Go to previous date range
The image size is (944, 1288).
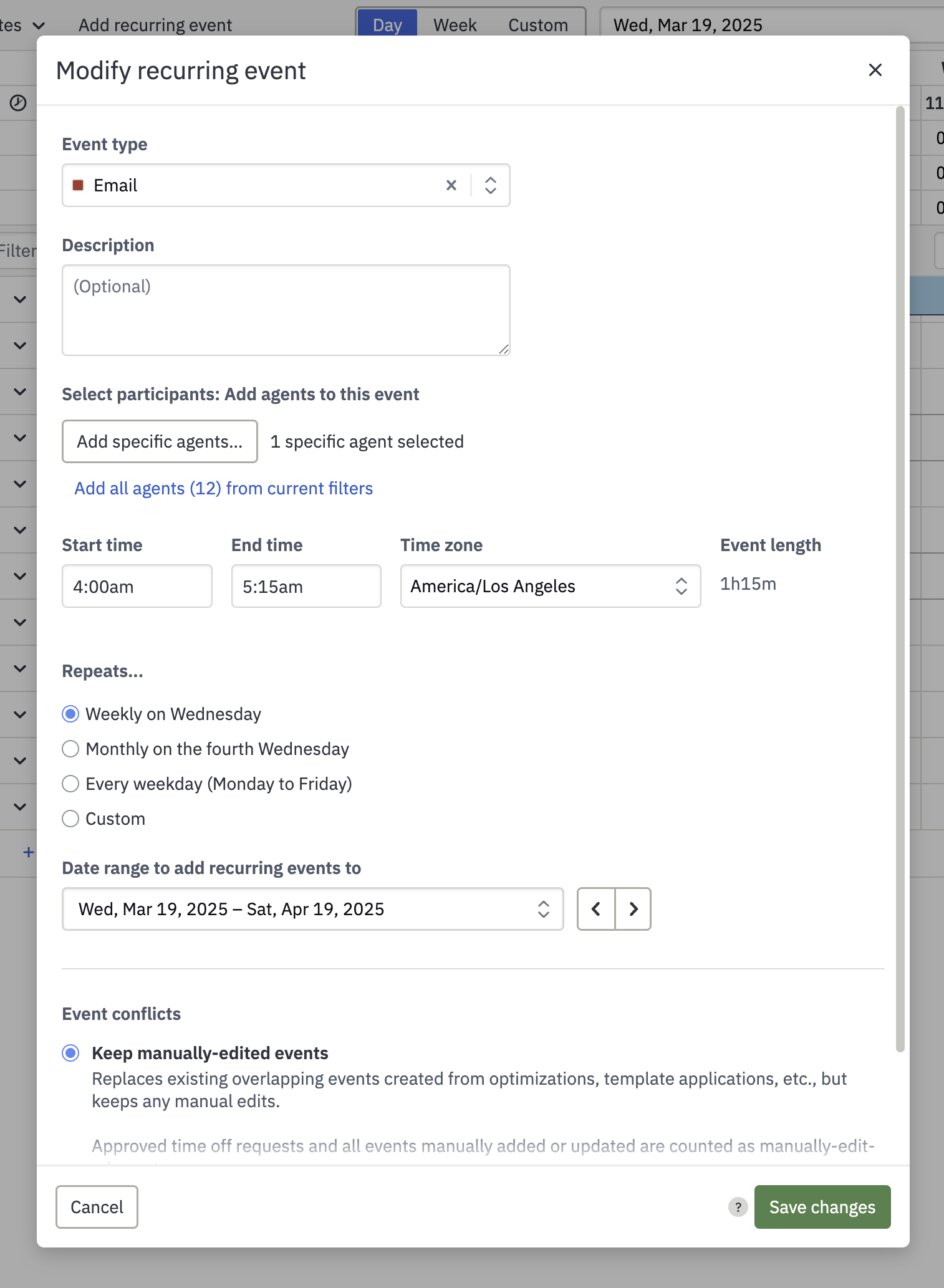click(596, 909)
